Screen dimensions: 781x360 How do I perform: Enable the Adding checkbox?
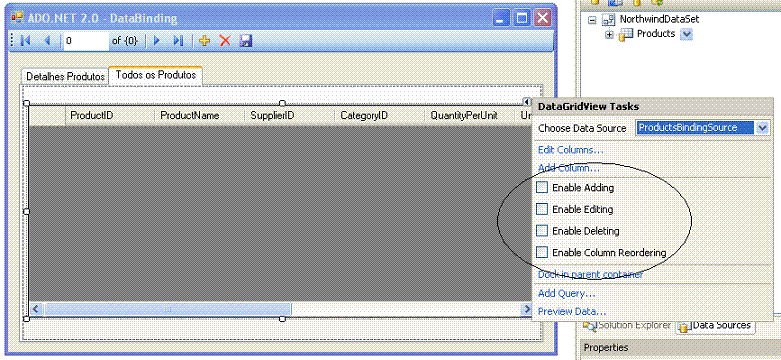pyautogui.click(x=542, y=187)
